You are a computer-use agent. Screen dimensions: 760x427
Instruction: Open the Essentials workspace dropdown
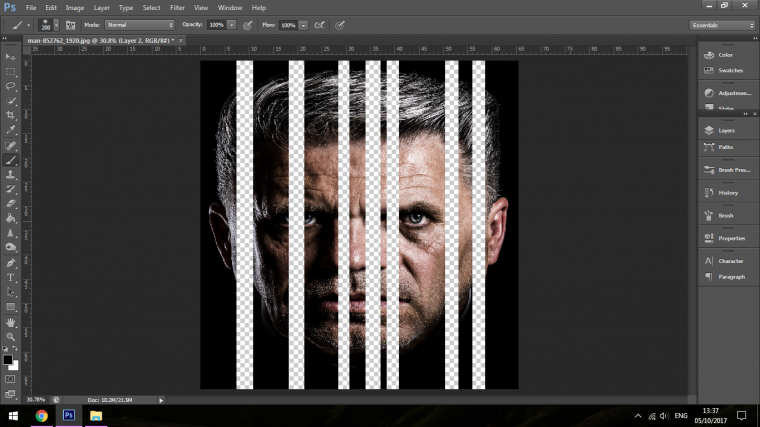pos(722,25)
